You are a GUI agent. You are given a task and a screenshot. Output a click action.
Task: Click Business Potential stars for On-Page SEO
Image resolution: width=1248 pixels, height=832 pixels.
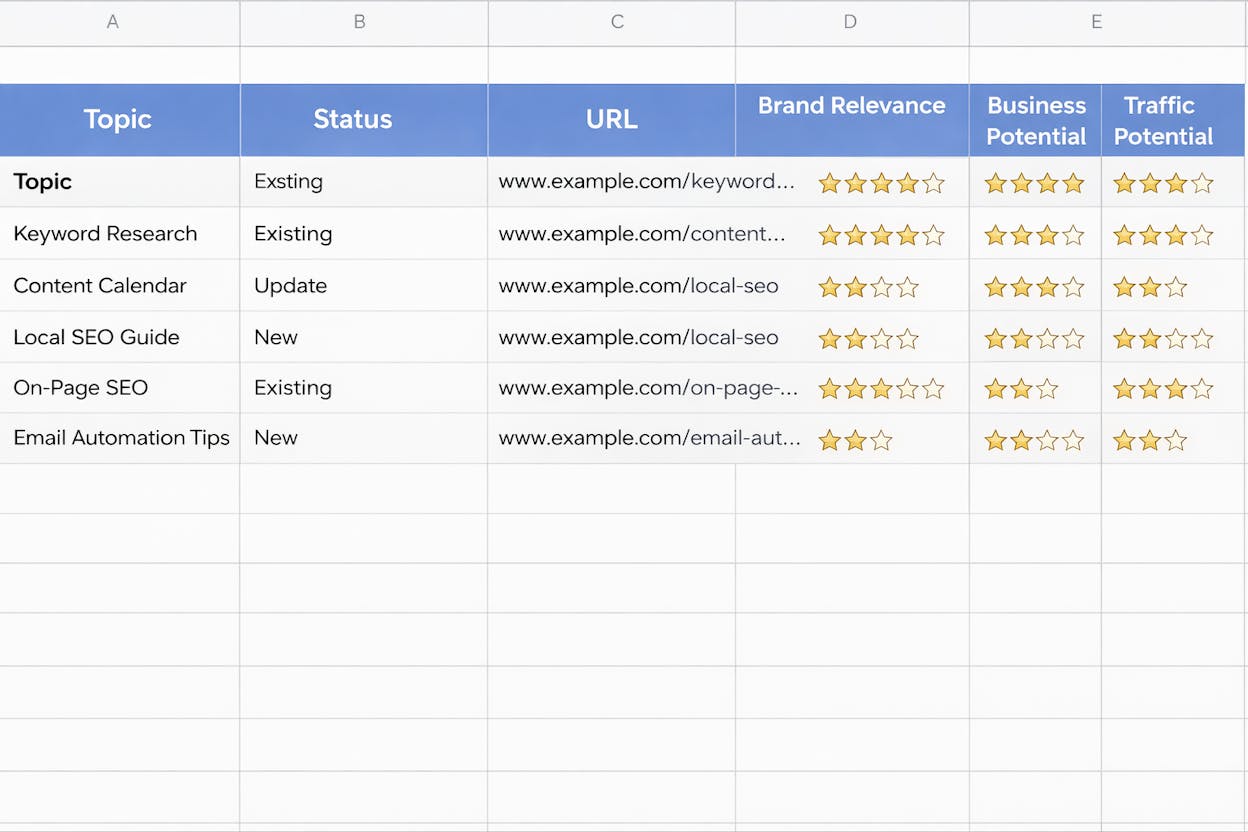[1021, 388]
